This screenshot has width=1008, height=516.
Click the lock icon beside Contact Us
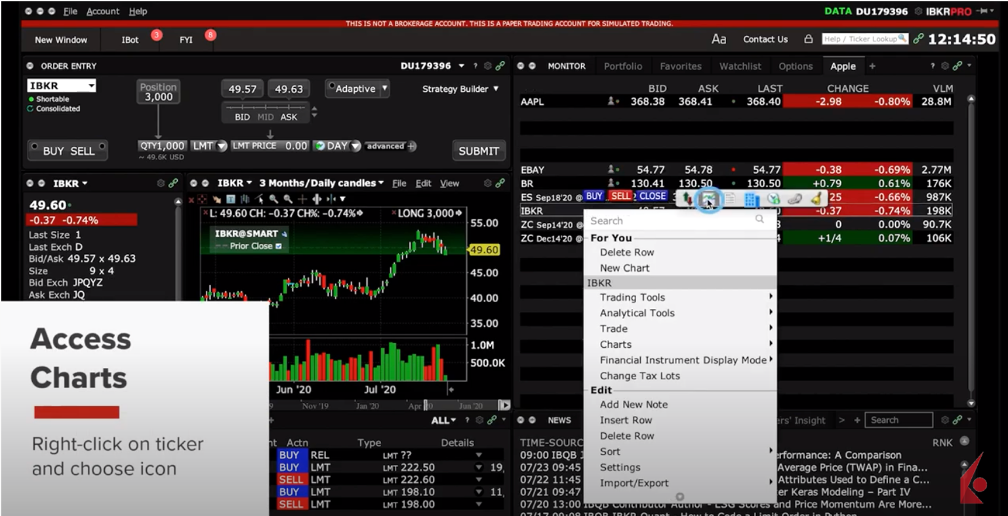pos(808,39)
